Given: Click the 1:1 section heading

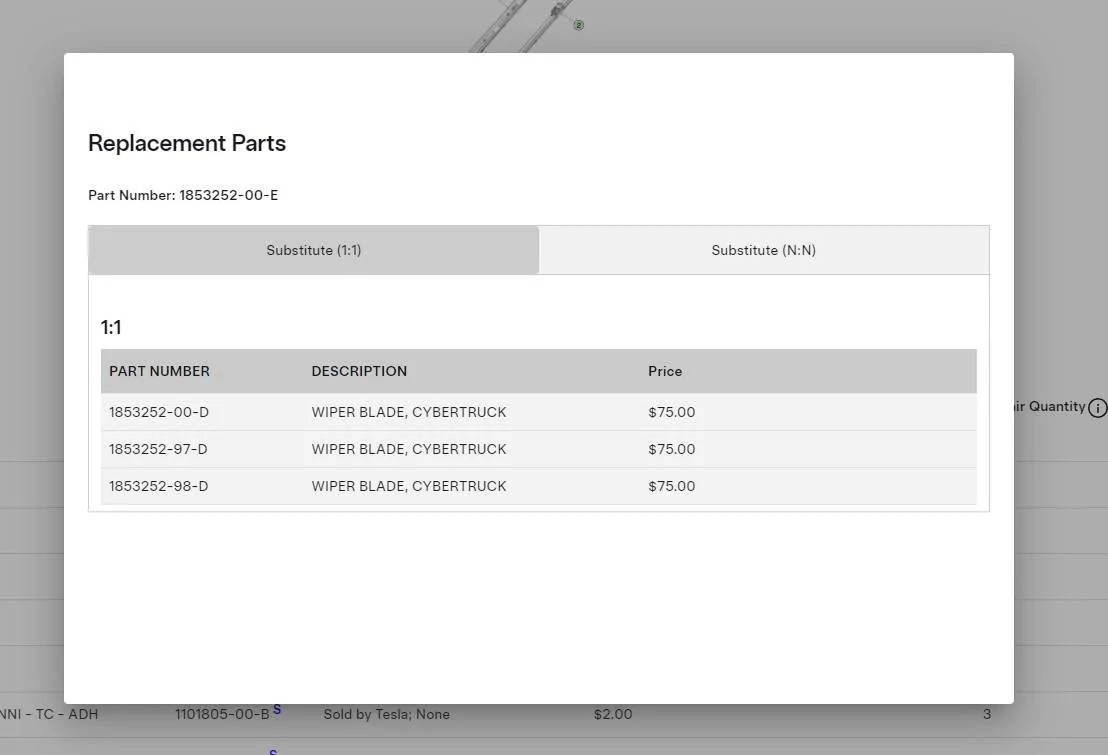Looking at the screenshot, I should pyautogui.click(x=111, y=327).
